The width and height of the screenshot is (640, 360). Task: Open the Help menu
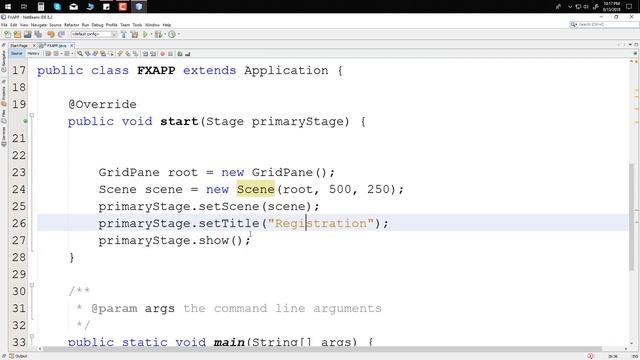coord(167,25)
